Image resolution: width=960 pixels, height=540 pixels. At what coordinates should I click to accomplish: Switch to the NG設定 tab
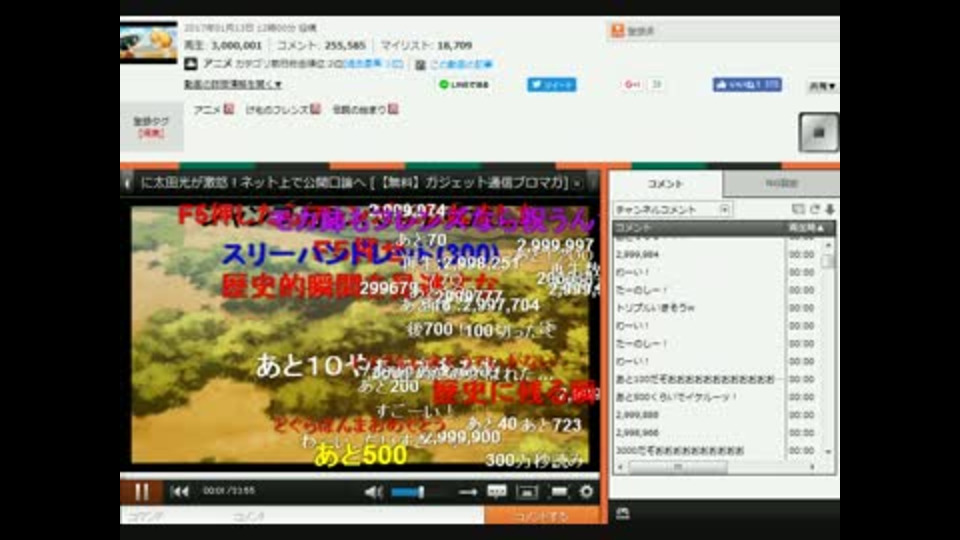(781, 184)
